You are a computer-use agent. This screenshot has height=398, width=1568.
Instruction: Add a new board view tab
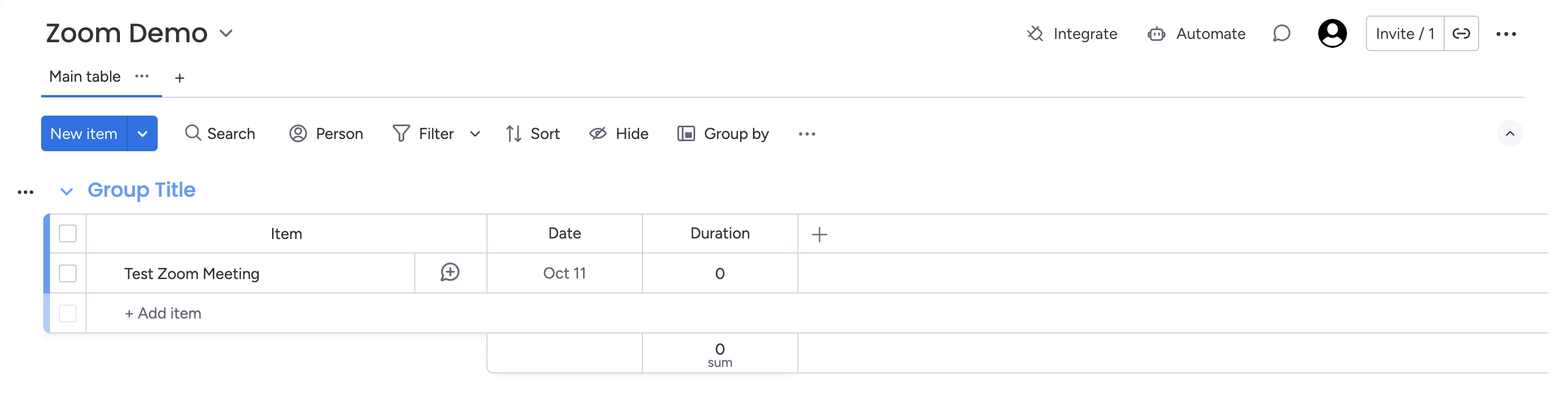coord(179,78)
